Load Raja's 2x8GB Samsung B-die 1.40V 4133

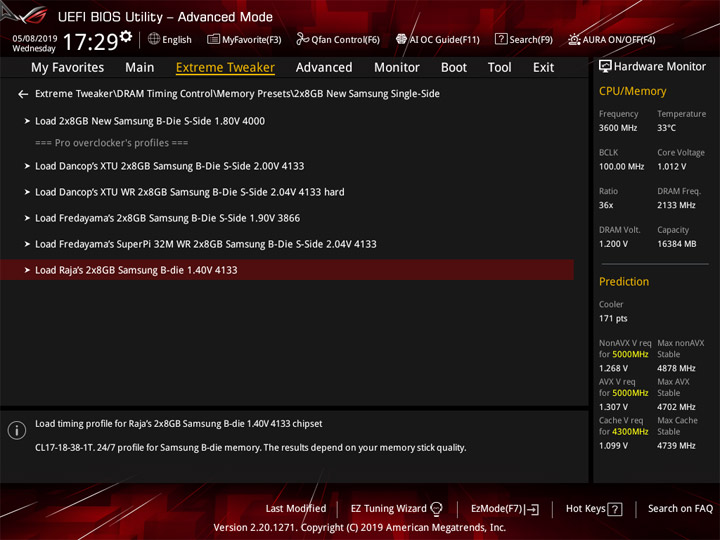287,270
